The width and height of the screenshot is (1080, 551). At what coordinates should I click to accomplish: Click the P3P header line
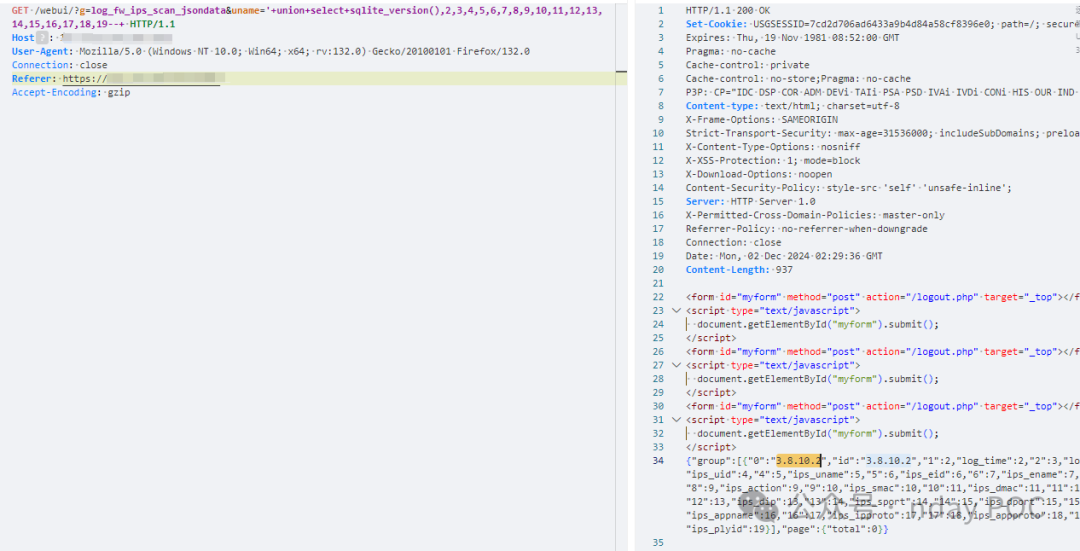(x=882, y=92)
